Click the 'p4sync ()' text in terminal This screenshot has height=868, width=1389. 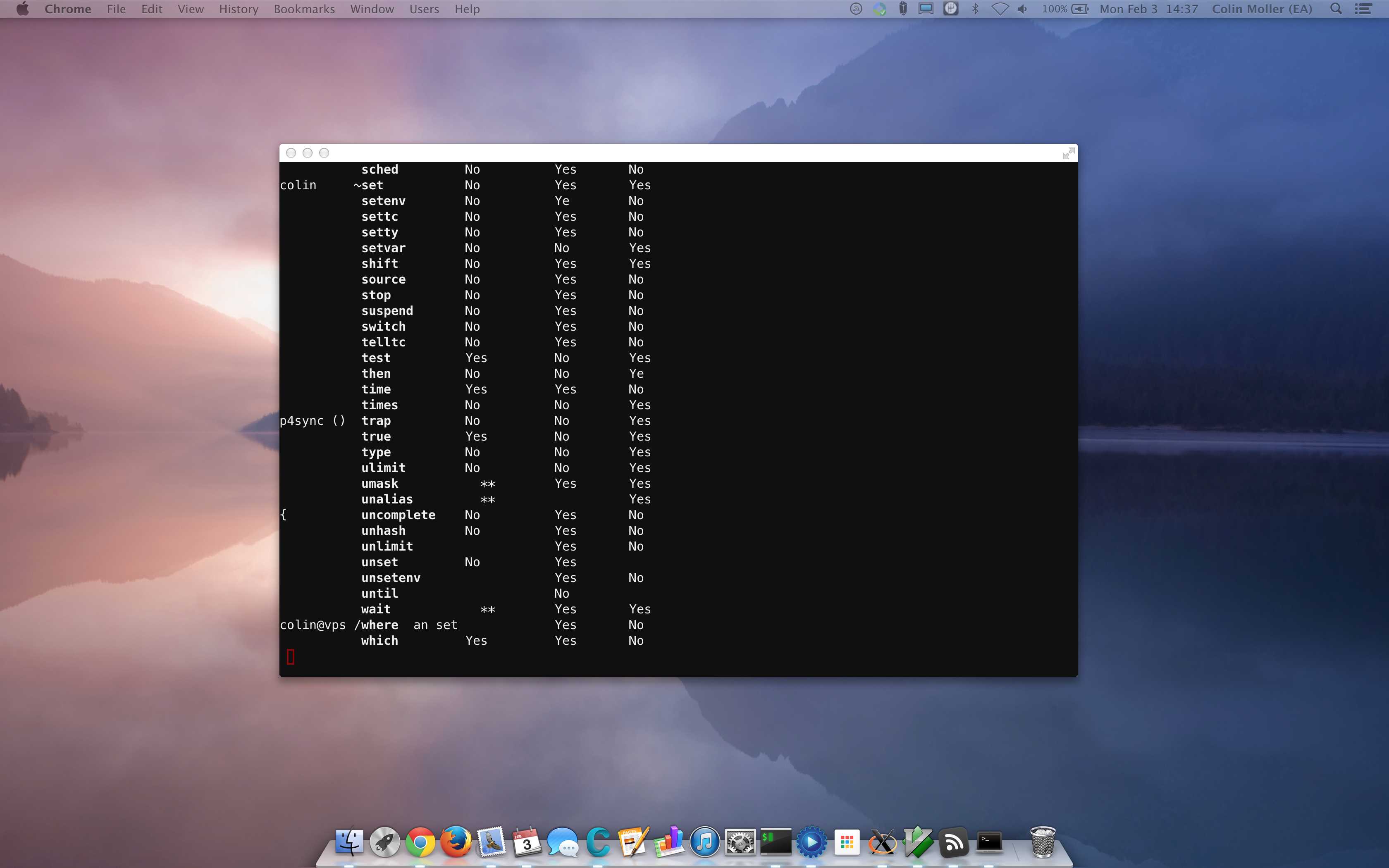(313, 421)
